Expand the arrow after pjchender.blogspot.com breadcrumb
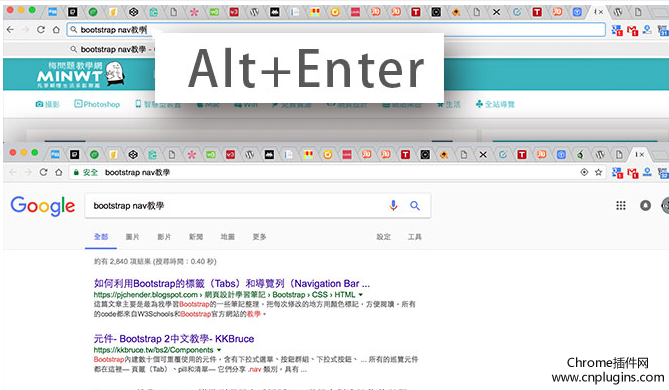The height and width of the screenshot is (390, 669). pos(361,295)
